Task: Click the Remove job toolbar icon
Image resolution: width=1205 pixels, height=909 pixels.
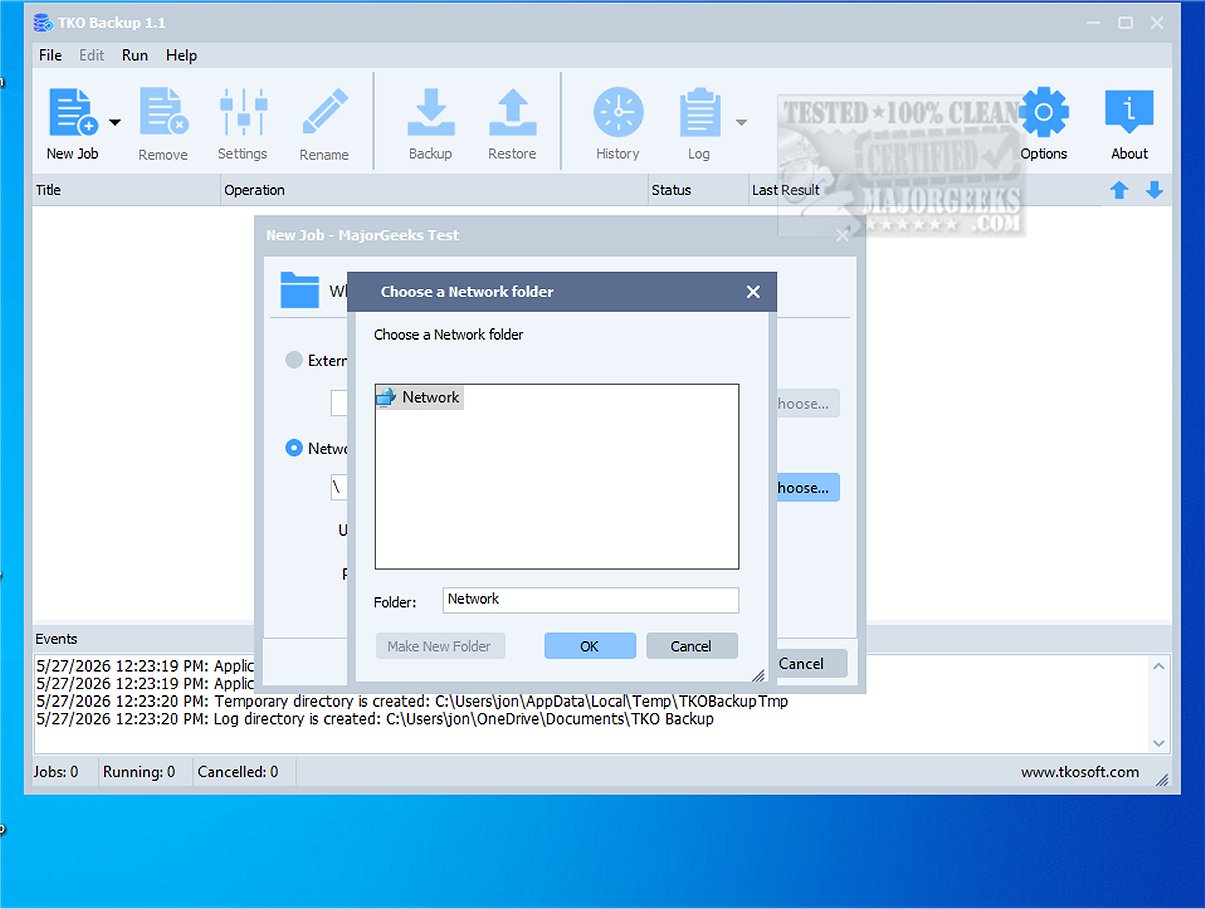Action: [163, 112]
